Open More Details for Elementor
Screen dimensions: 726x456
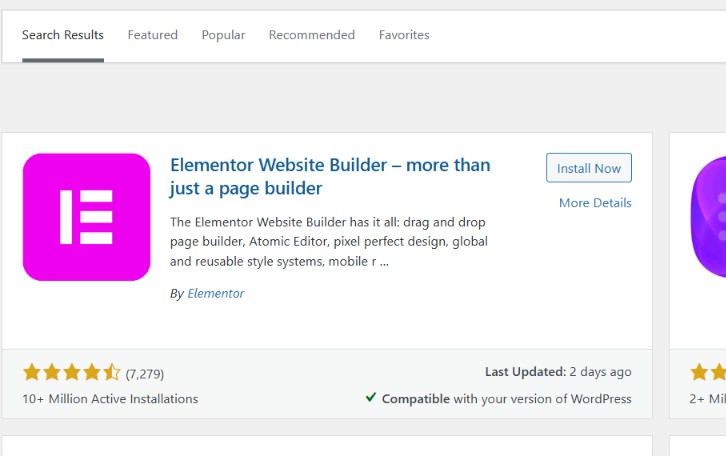pos(595,203)
